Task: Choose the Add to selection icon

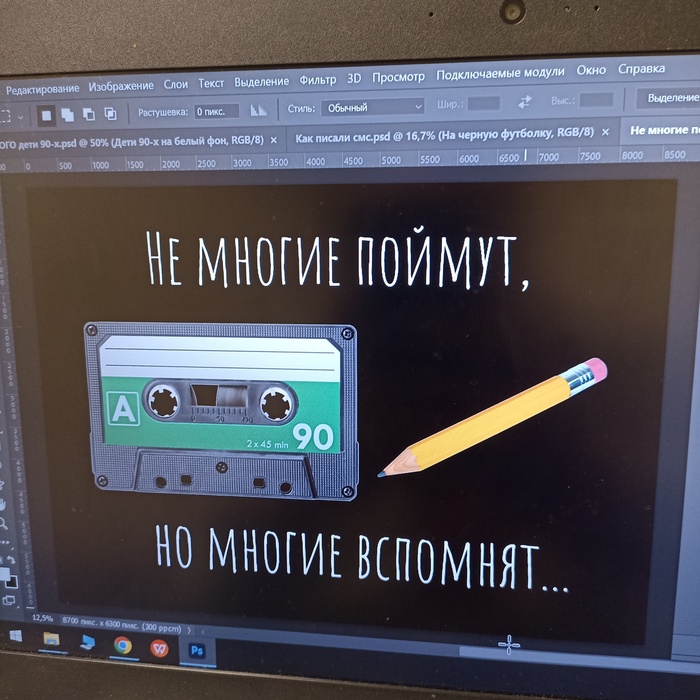Action: (67, 115)
